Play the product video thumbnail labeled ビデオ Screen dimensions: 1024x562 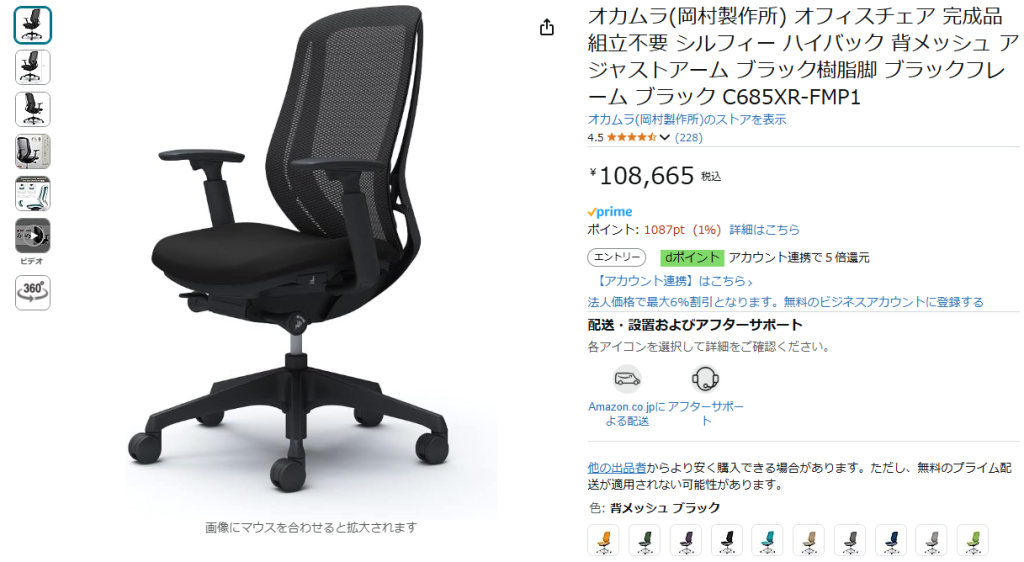coord(33,236)
